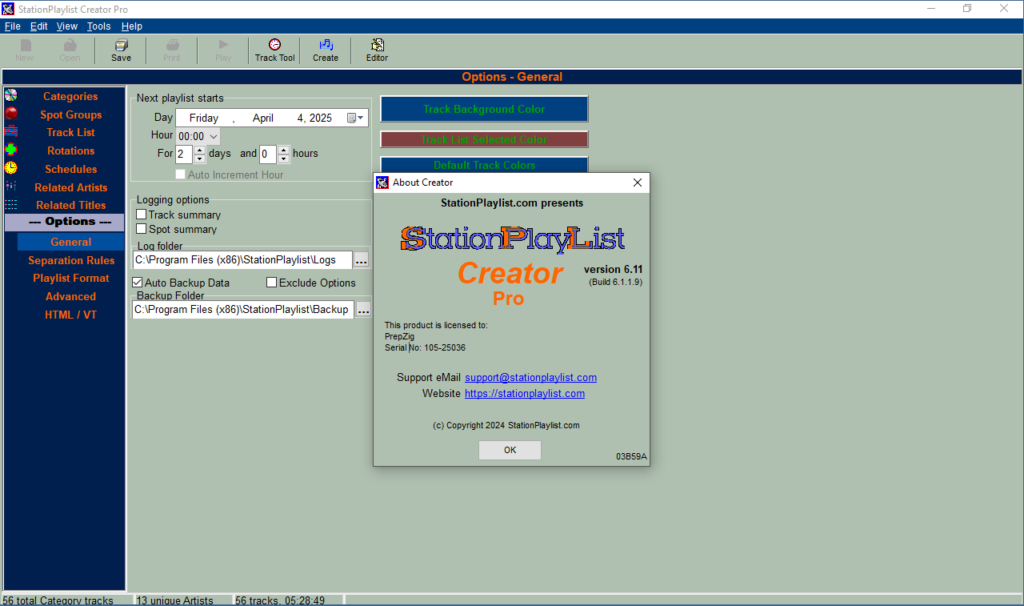Click the StationPlaylist app icon in title bar

click(8, 9)
